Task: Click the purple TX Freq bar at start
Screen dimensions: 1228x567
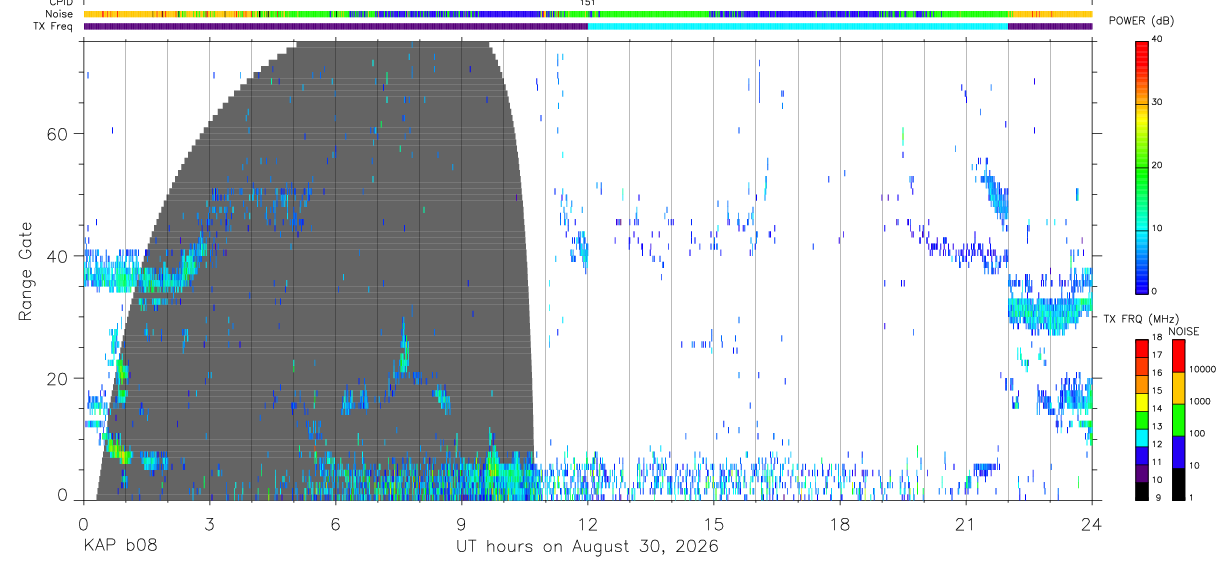Action: point(335,26)
